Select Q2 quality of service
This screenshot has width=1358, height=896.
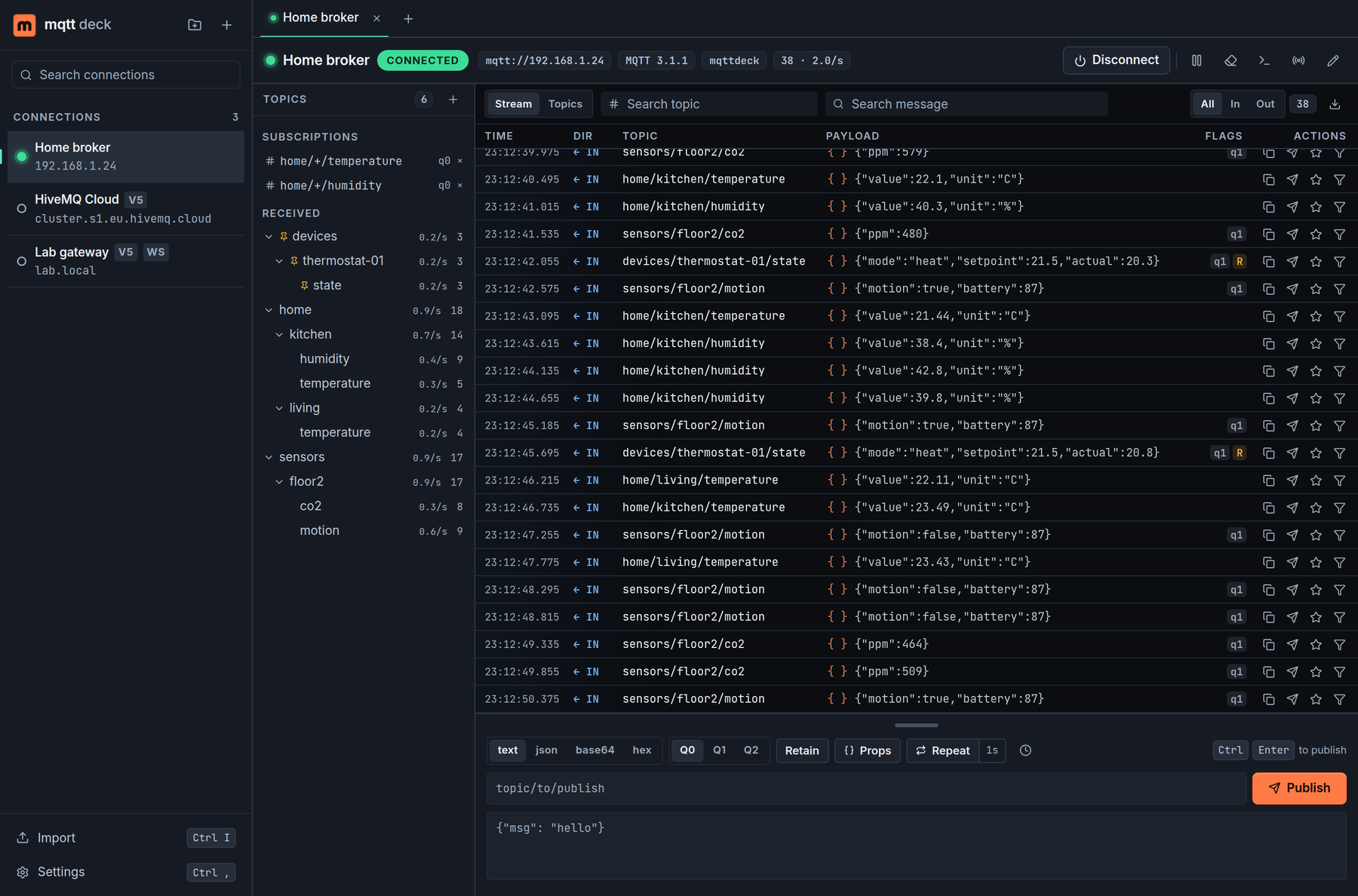pyautogui.click(x=751, y=750)
